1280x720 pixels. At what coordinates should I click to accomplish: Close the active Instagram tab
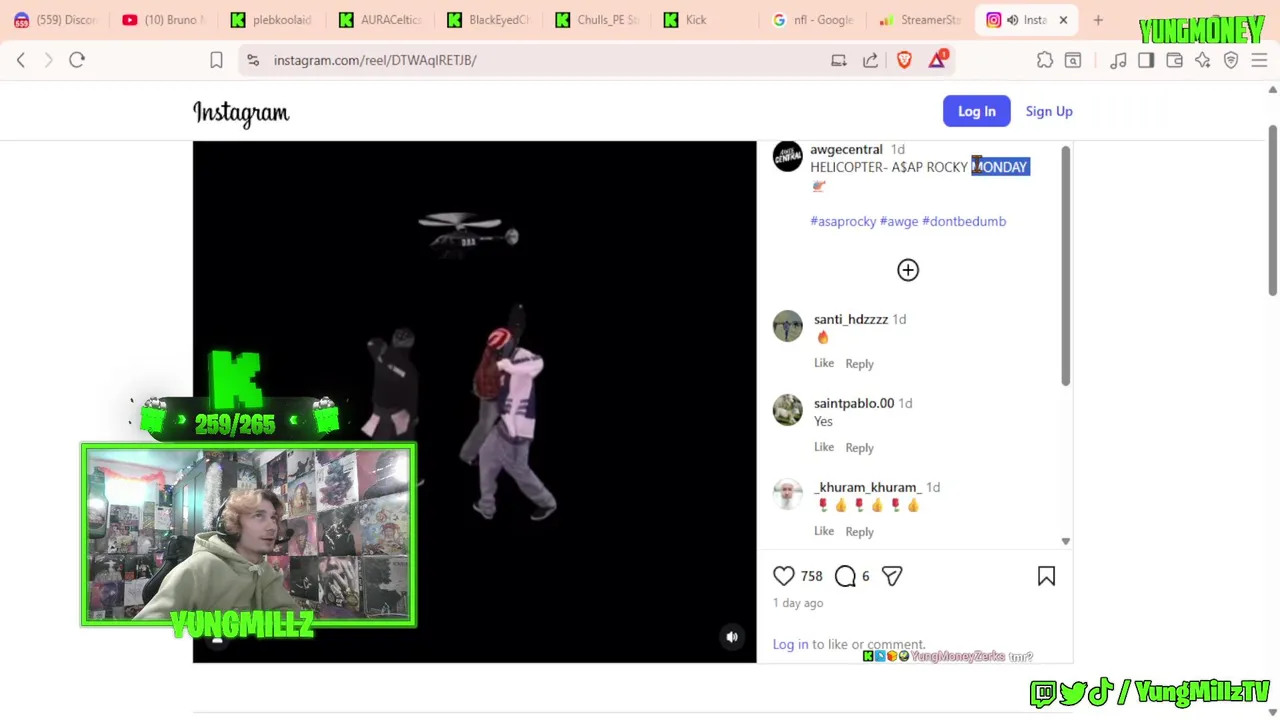[1063, 20]
